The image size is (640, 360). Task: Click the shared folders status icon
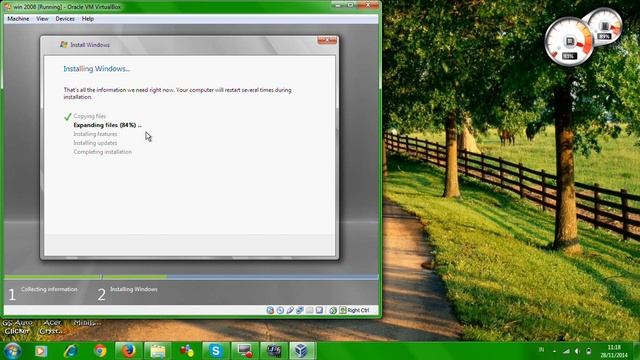[x=309, y=310]
